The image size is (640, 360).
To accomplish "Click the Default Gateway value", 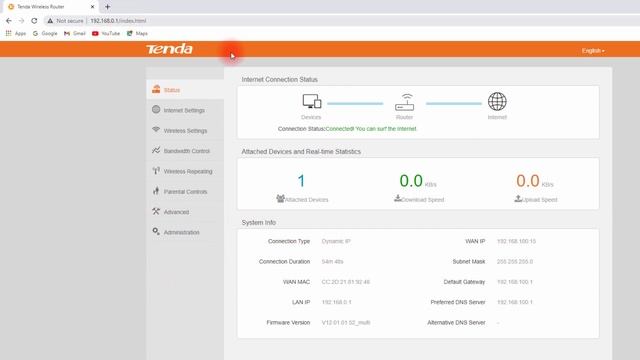I will pyautogui.click(x=515, y=282).
